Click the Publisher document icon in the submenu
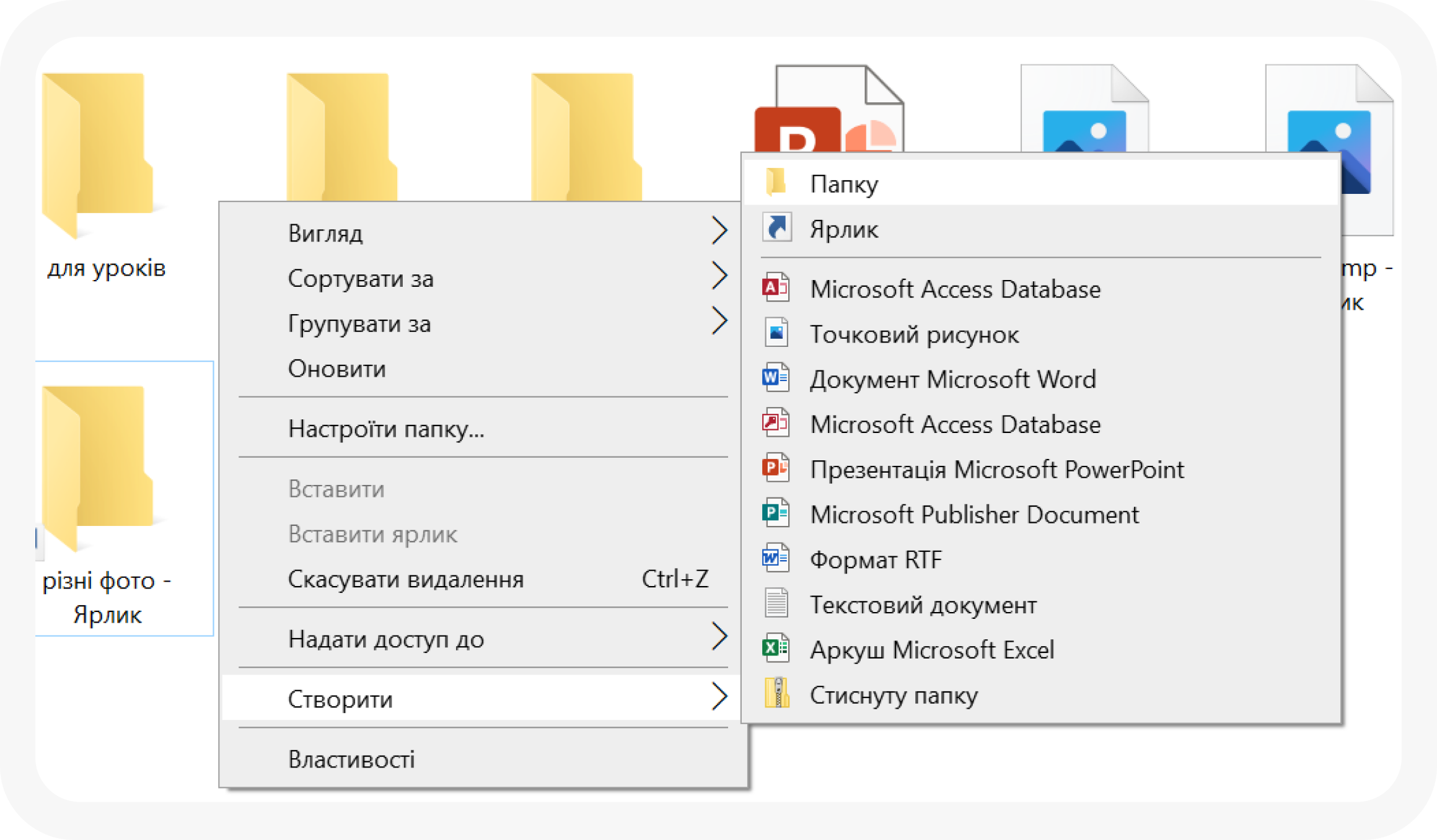The width and height of the screenshot is (1437, 840). [x=776, y=514]
